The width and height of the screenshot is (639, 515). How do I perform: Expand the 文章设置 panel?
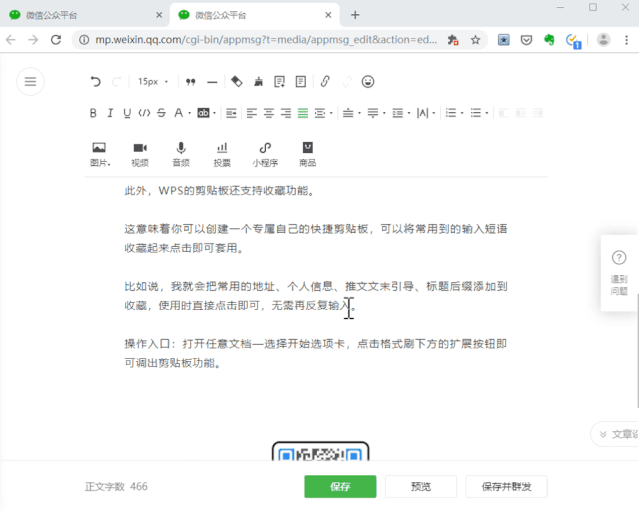point(615,434)
